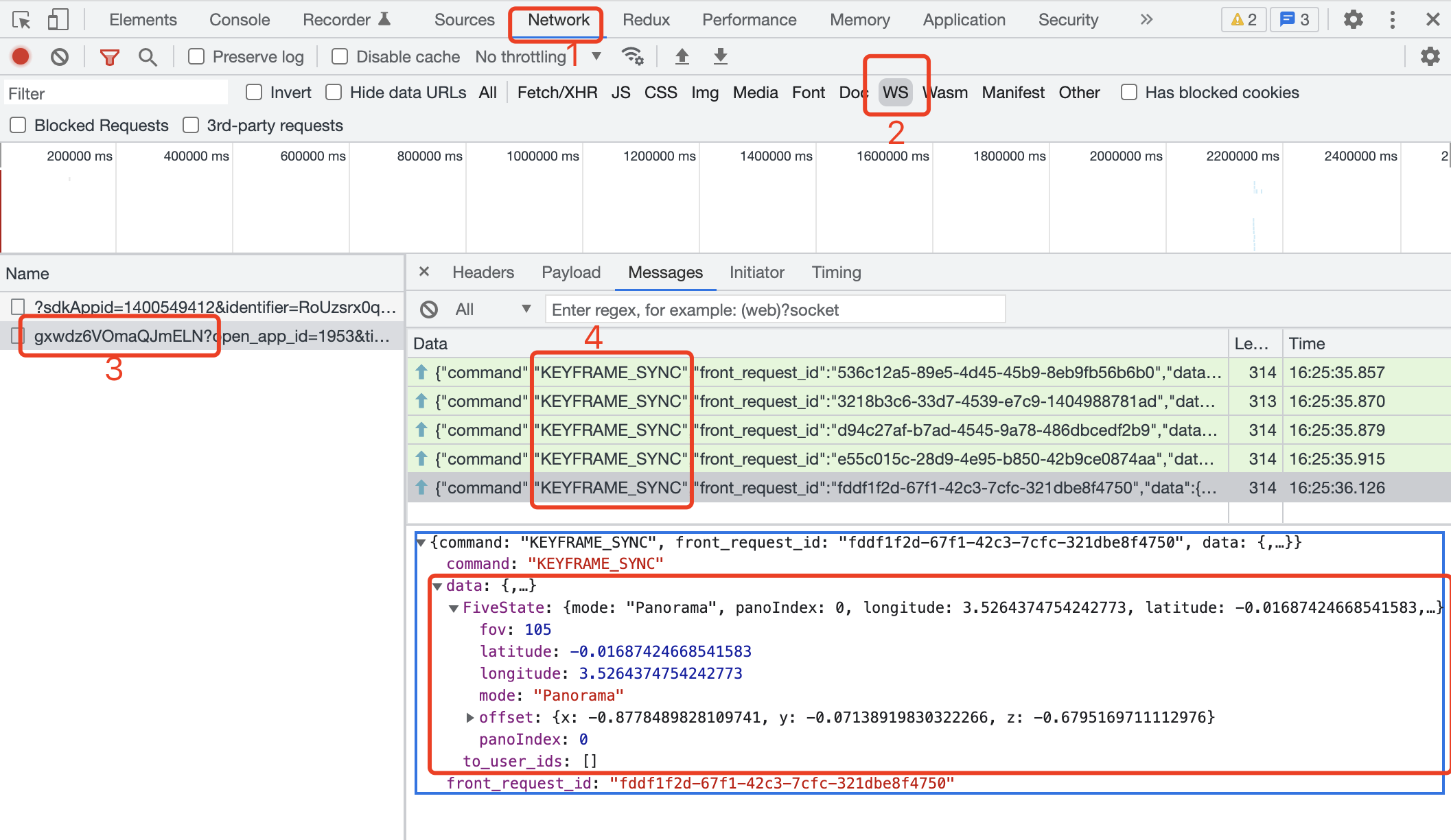The image size is (1451, 840).
Task: Toggle the red filter funnel icon
Action: click(109, 57)
